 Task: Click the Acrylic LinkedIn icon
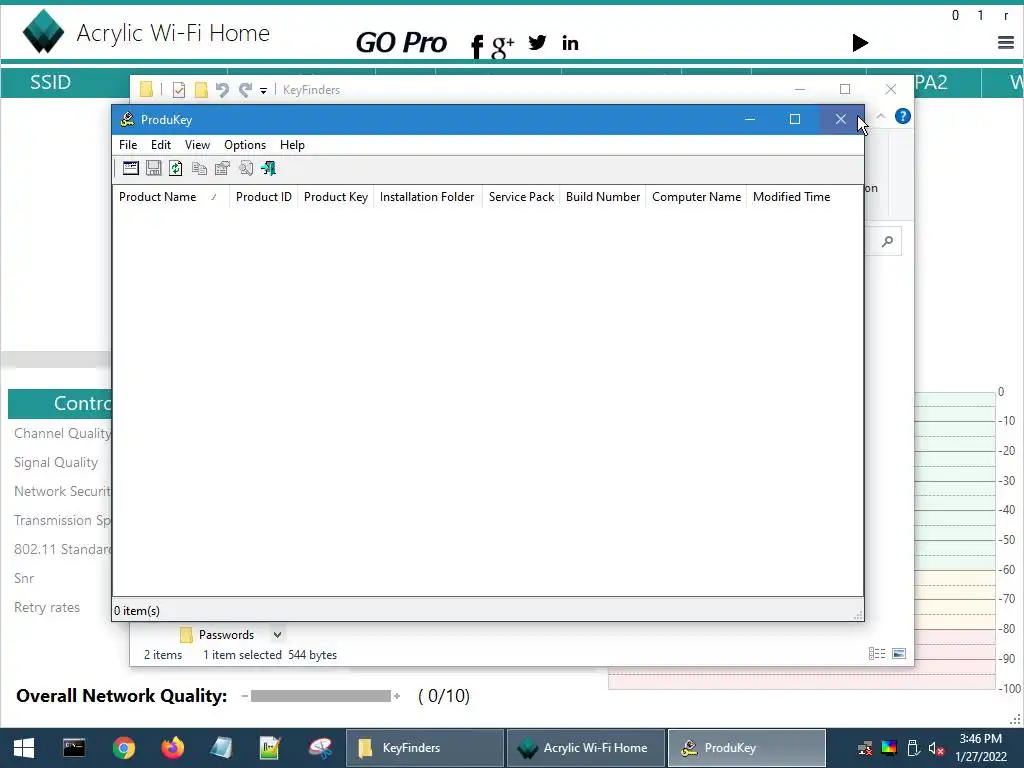pyautogui.click(x=570, y=43)
